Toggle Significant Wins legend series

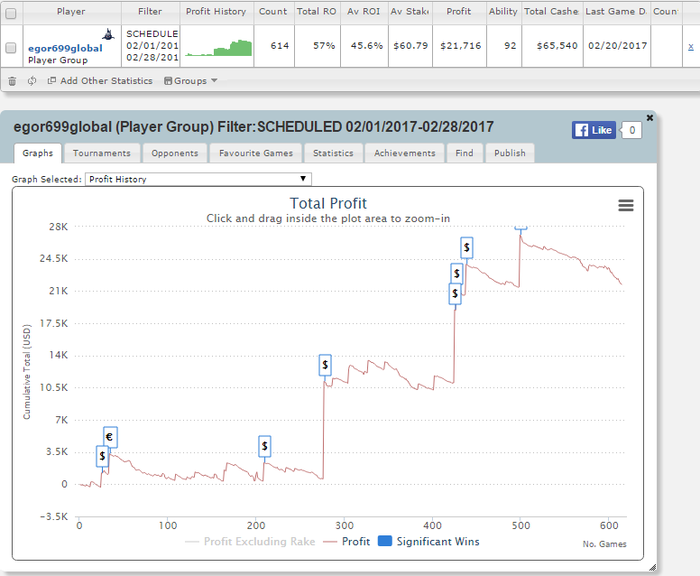(429, 542)
